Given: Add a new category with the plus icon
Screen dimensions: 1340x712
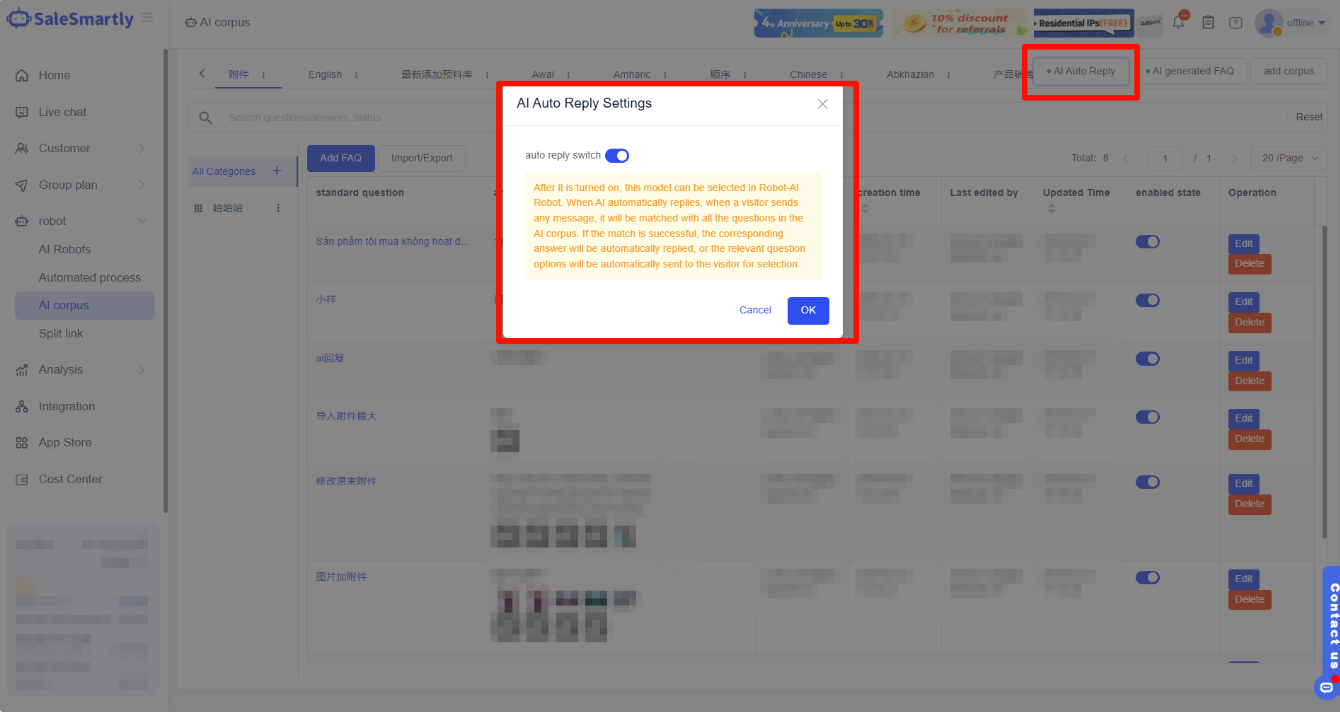Looking at the screenshot, I should pyautogui.click(x=277, y=171).
